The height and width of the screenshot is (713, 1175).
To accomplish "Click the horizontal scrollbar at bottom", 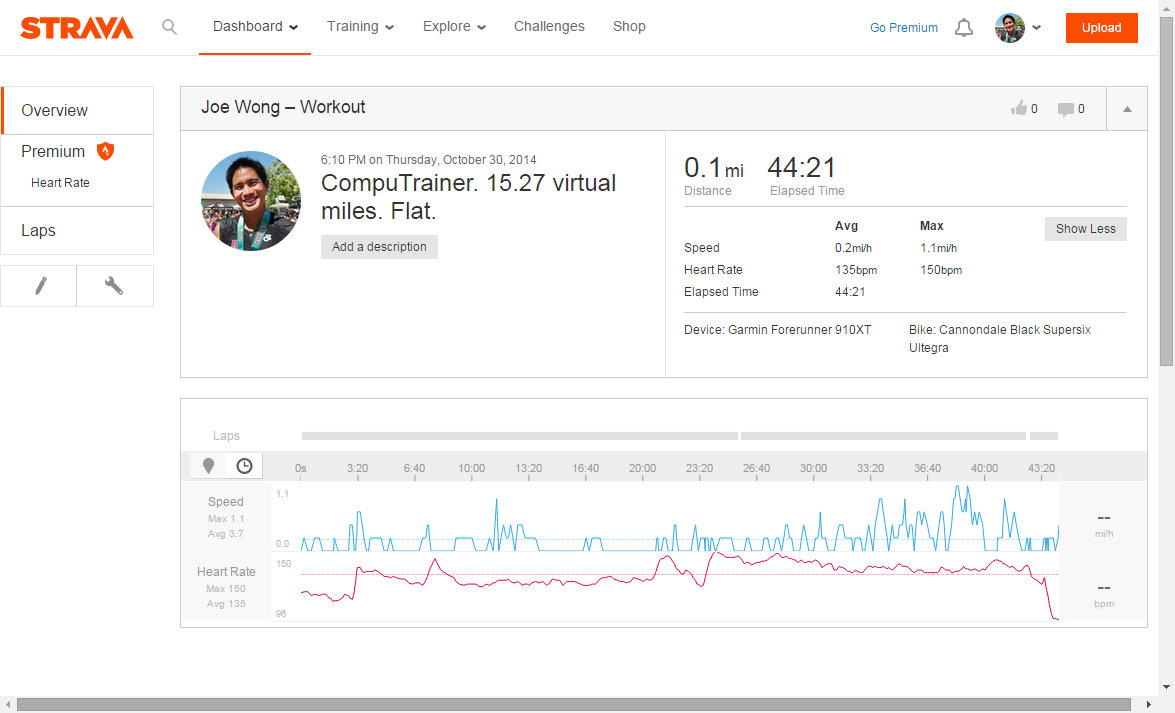I will [572, 705].
